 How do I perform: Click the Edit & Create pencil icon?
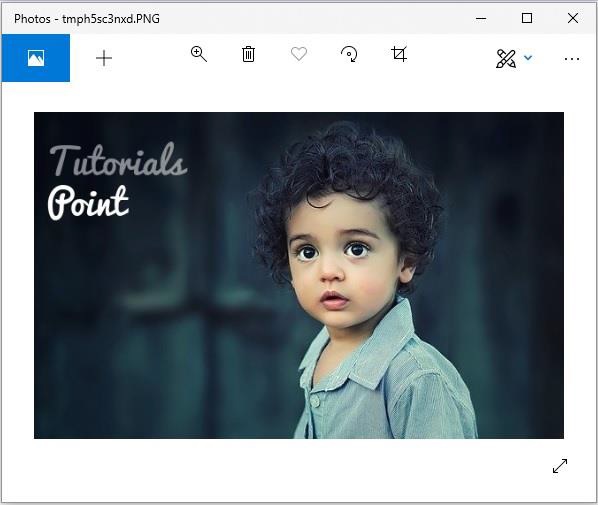click(506, 59)
